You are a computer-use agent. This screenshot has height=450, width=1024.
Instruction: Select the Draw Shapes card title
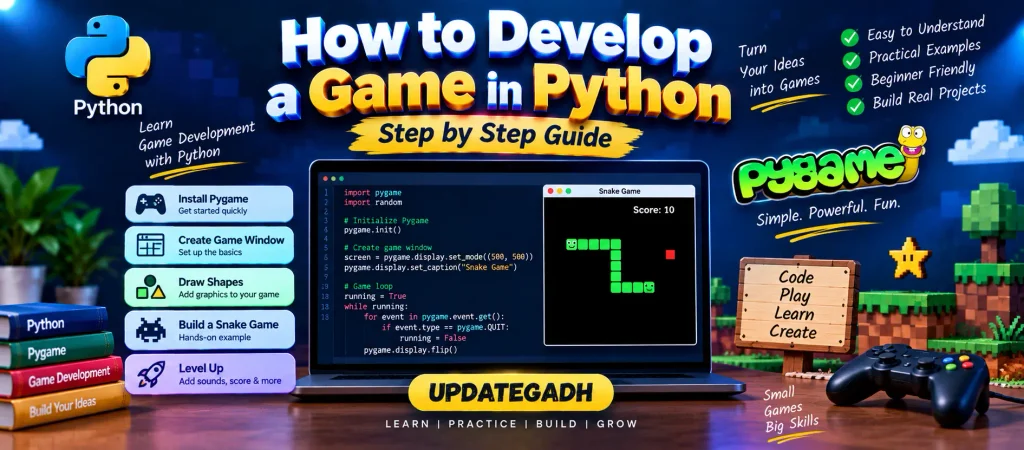[210, 282]
